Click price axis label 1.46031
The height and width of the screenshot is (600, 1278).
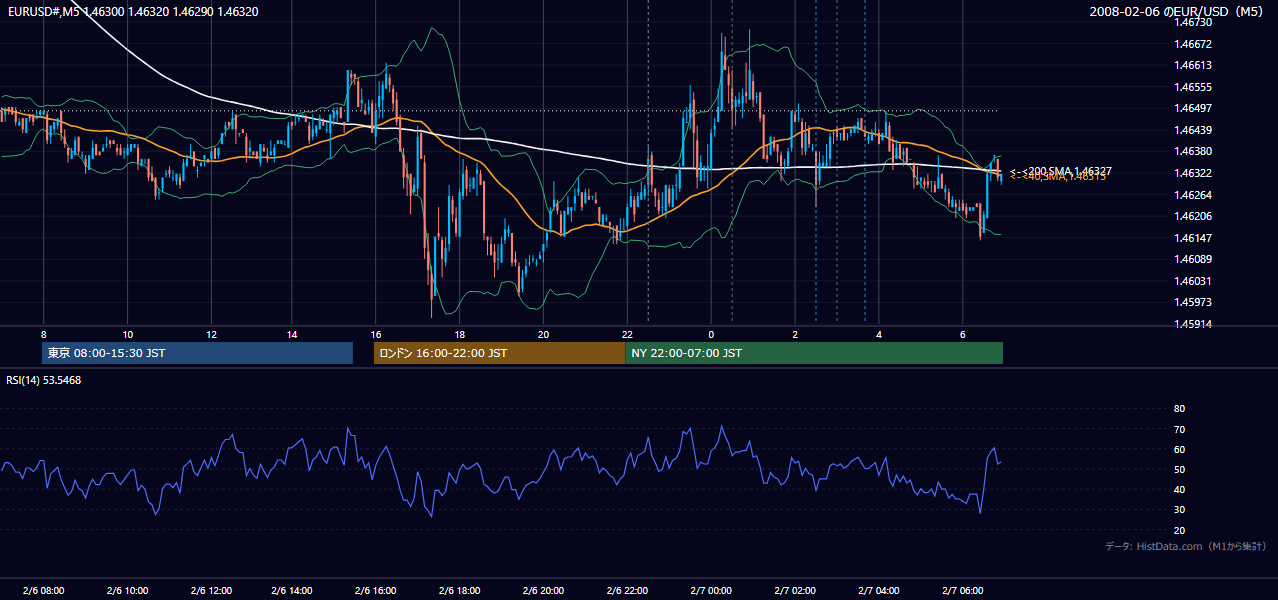click(x=1194, y=281)
